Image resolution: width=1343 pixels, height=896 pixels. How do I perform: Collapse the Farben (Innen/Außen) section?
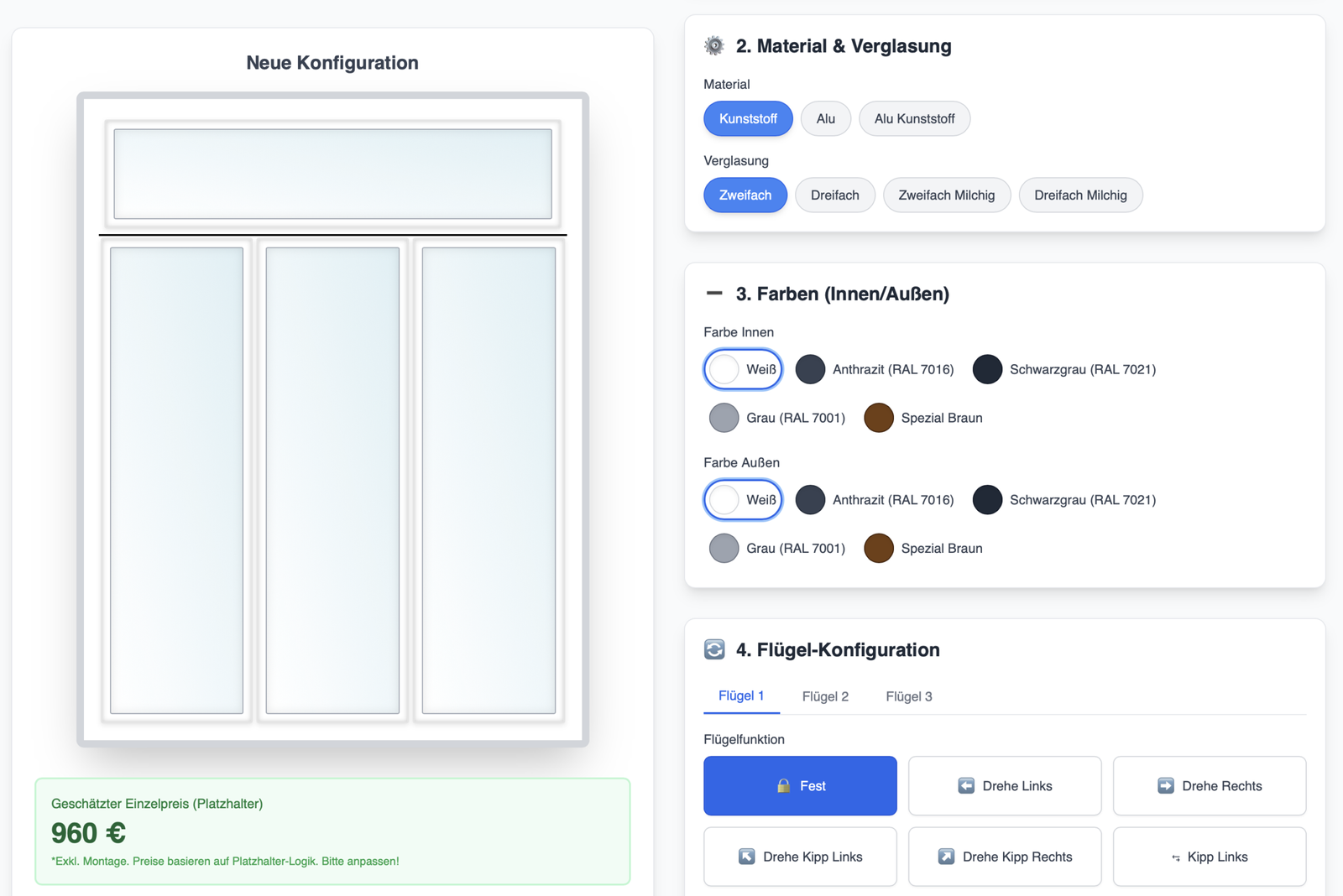[x=714, y=294]
